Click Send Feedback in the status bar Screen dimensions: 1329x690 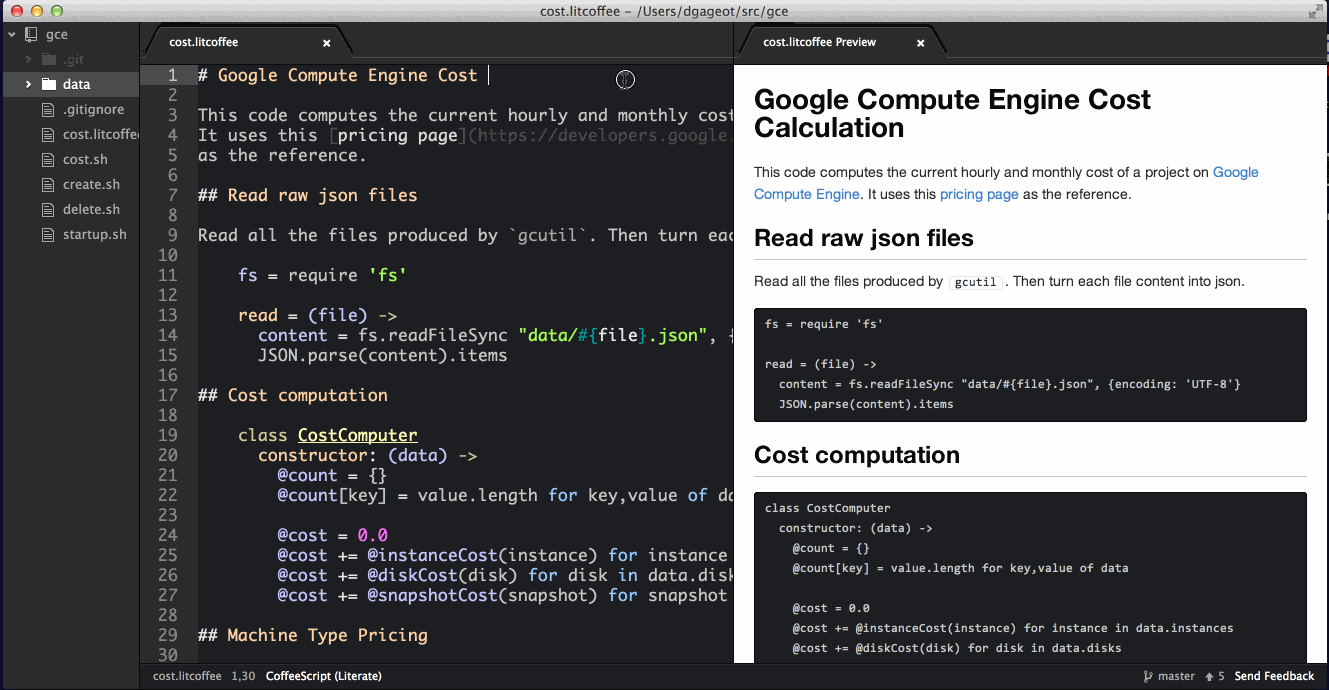pos(1274,676)
